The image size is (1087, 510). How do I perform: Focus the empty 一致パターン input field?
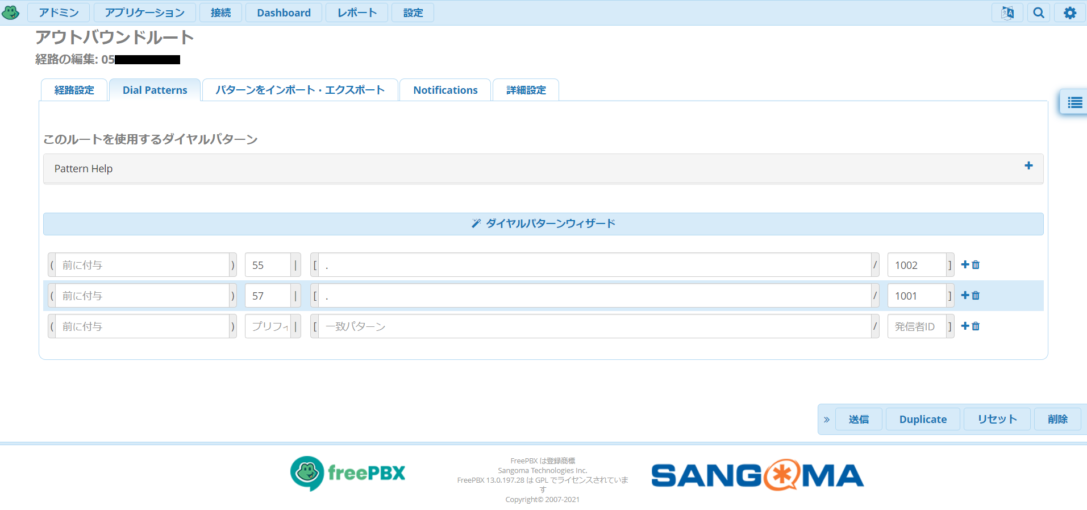[594, 327]
